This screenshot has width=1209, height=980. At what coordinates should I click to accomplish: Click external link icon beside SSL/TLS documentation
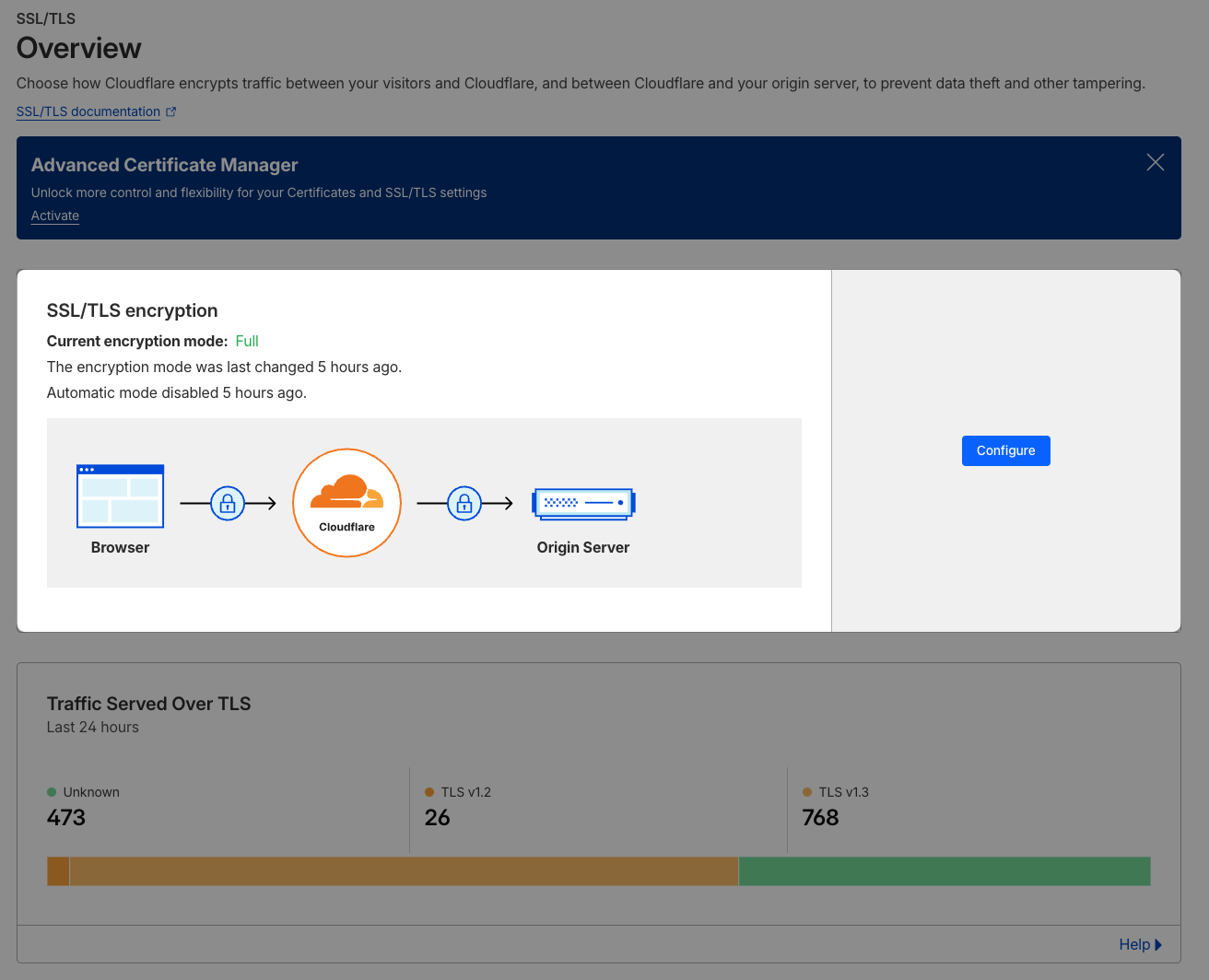pyautogui.click(x=171, y=111)
